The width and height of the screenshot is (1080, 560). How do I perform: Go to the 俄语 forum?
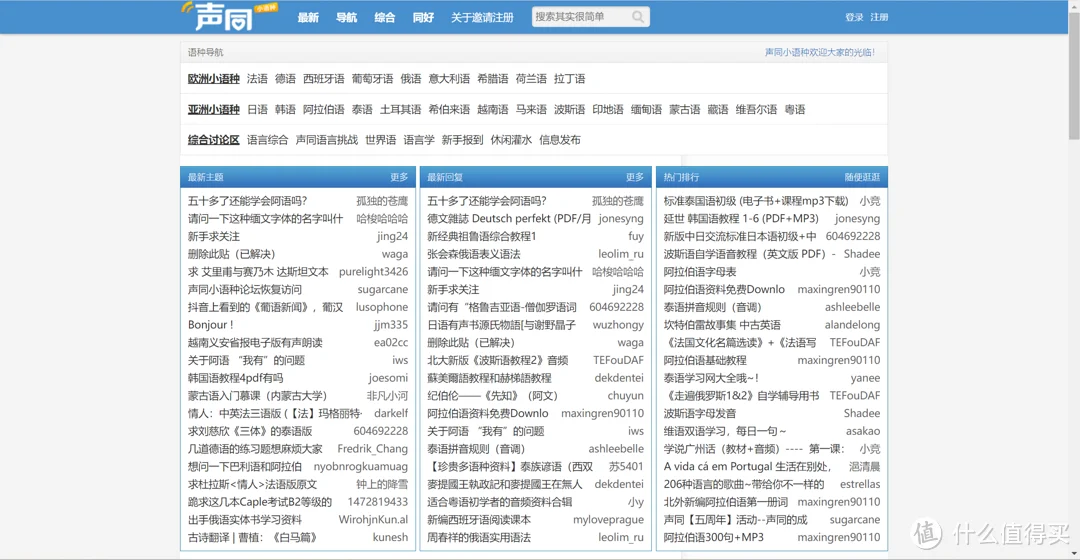411,79
